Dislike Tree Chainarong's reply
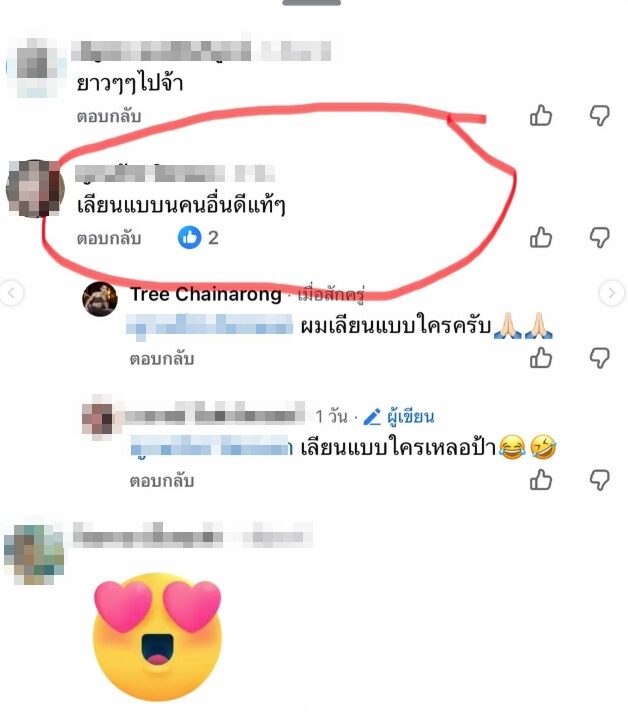Image resolution: width=628 pixels, height=715 pixels. click(x=600, y=358)
